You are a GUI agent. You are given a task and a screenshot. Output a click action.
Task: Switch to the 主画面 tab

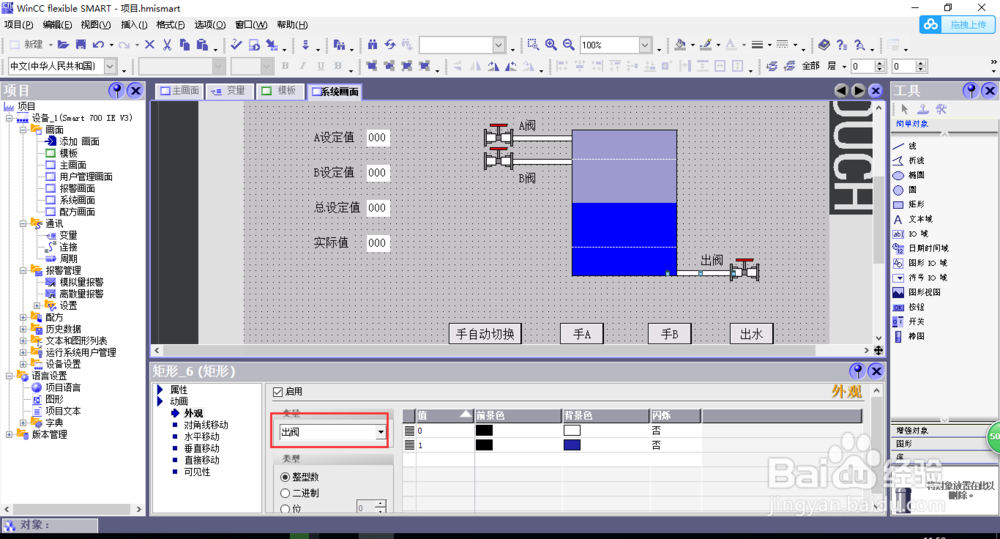pos(179,91)
